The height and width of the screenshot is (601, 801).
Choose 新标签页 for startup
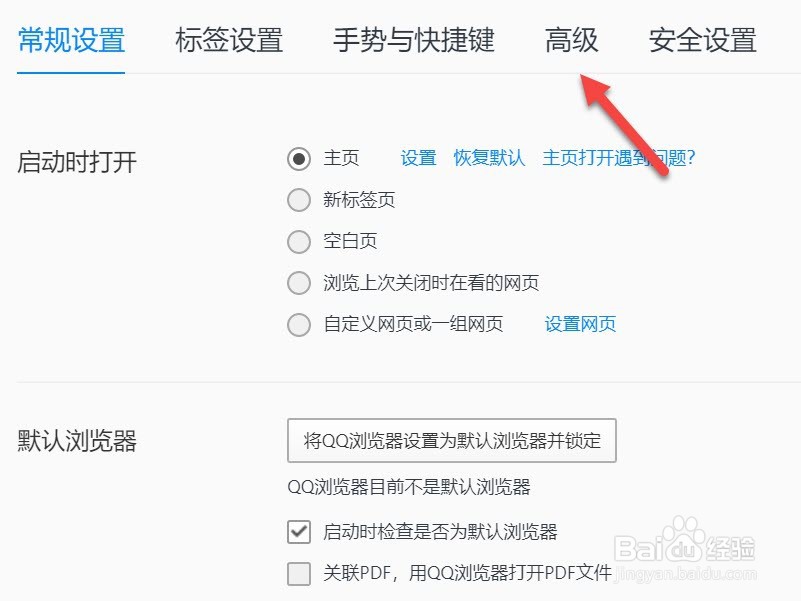click(x=298, y=200)
